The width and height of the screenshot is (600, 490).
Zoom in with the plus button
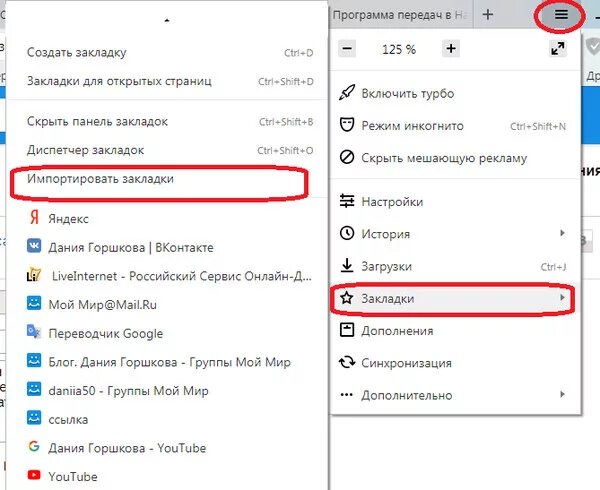click(451, 49)
